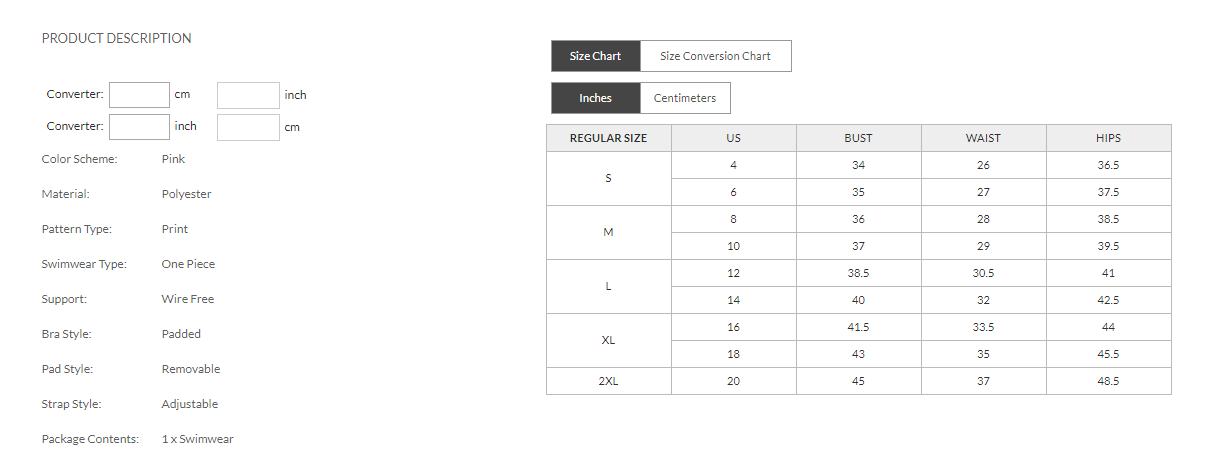1206x472 pixels.
Task: Click the M size cell
Action: pyautogui.click(x=608, y=232)
